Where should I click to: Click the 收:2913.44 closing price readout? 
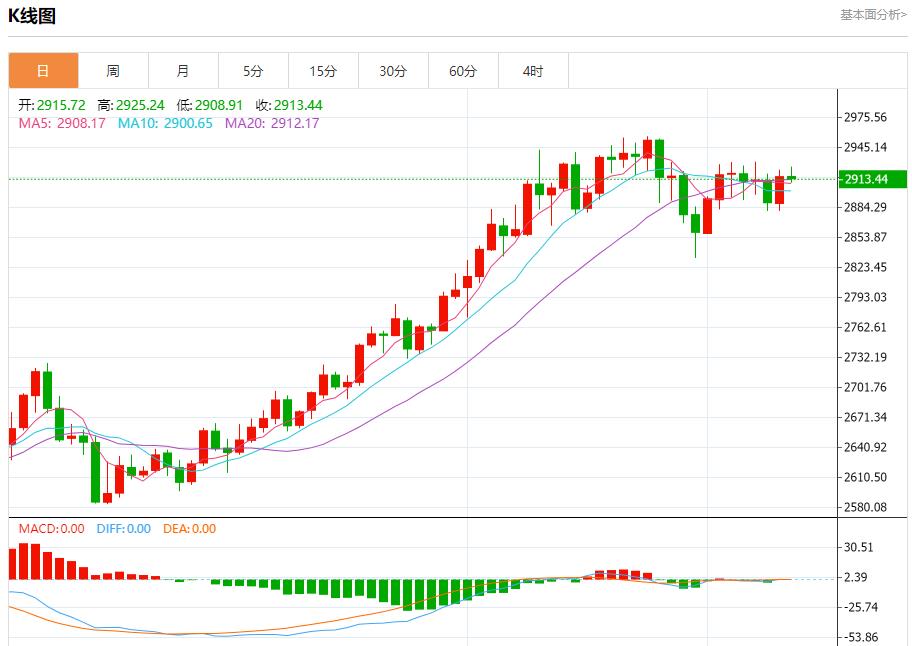click(289, 105)
